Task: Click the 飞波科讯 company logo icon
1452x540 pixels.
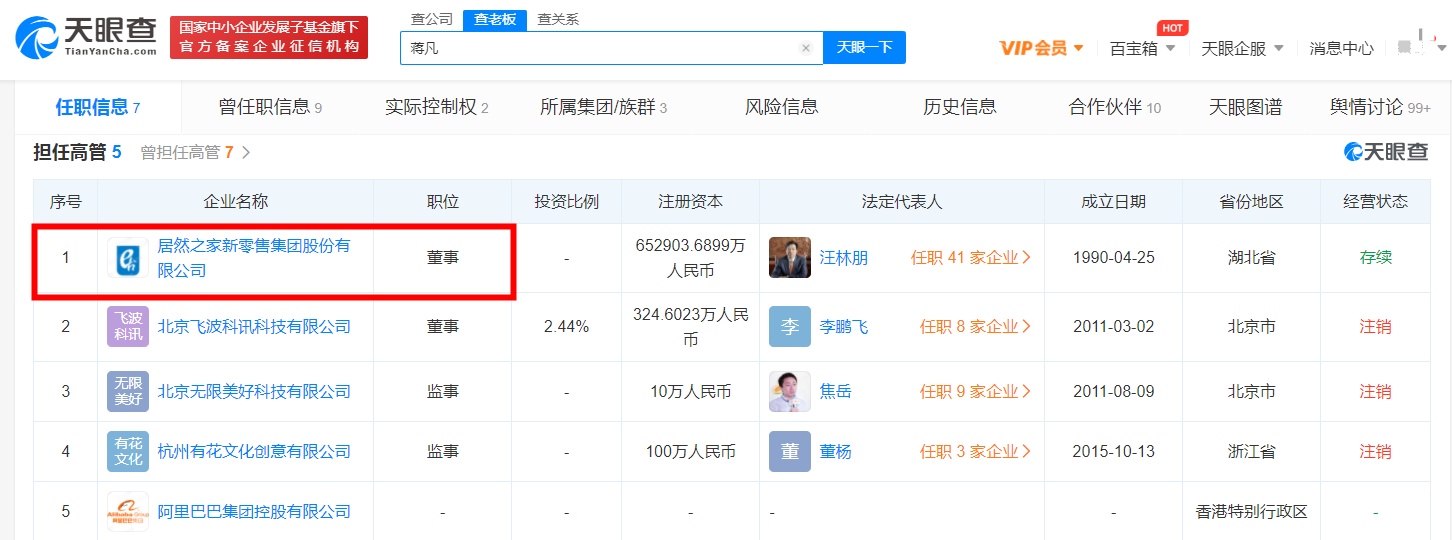Action: [128, 326]
